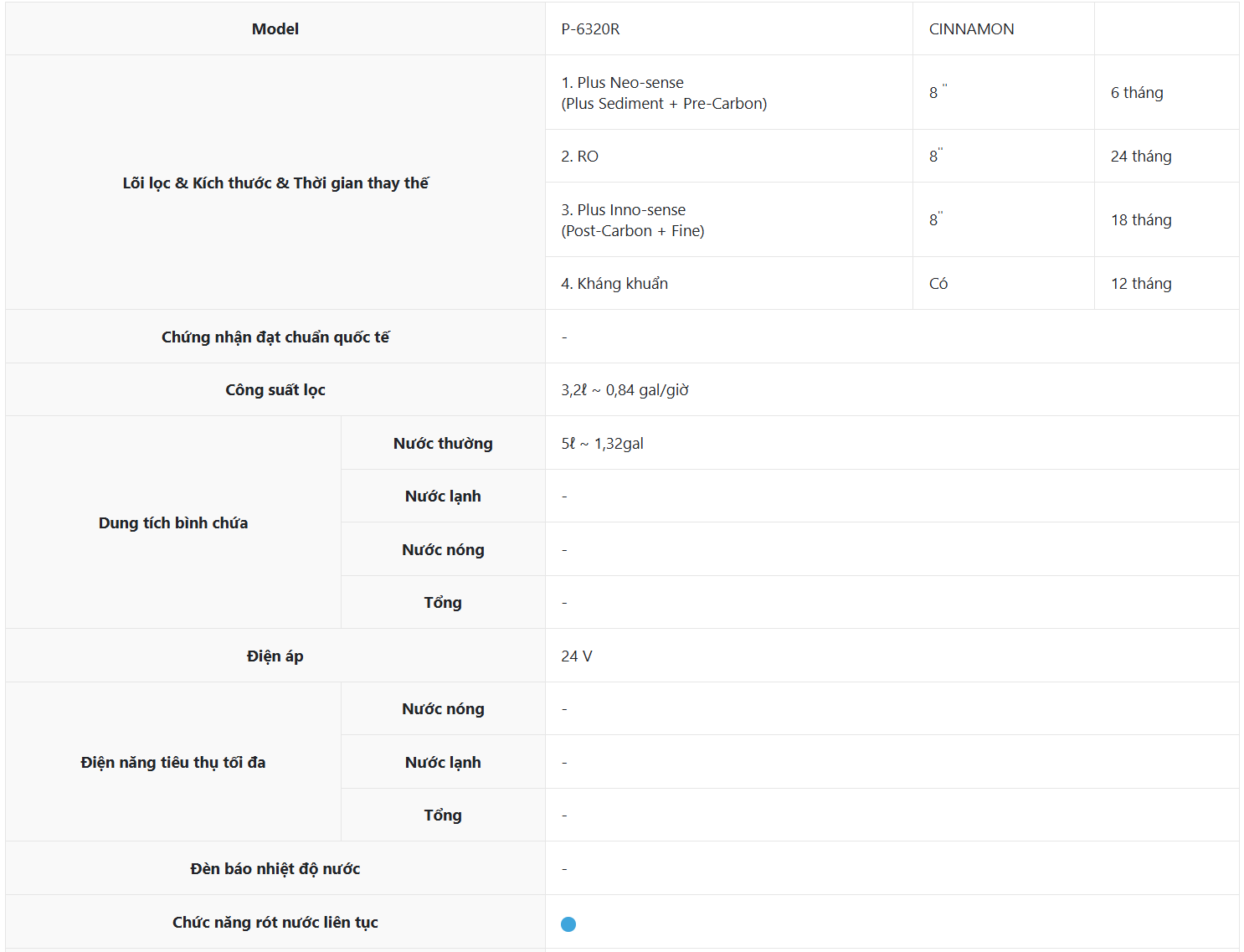Viewport: 1244px width, 952px height.
Task: Click the blue dot for continuous pouring
Action: pos(568,924)
